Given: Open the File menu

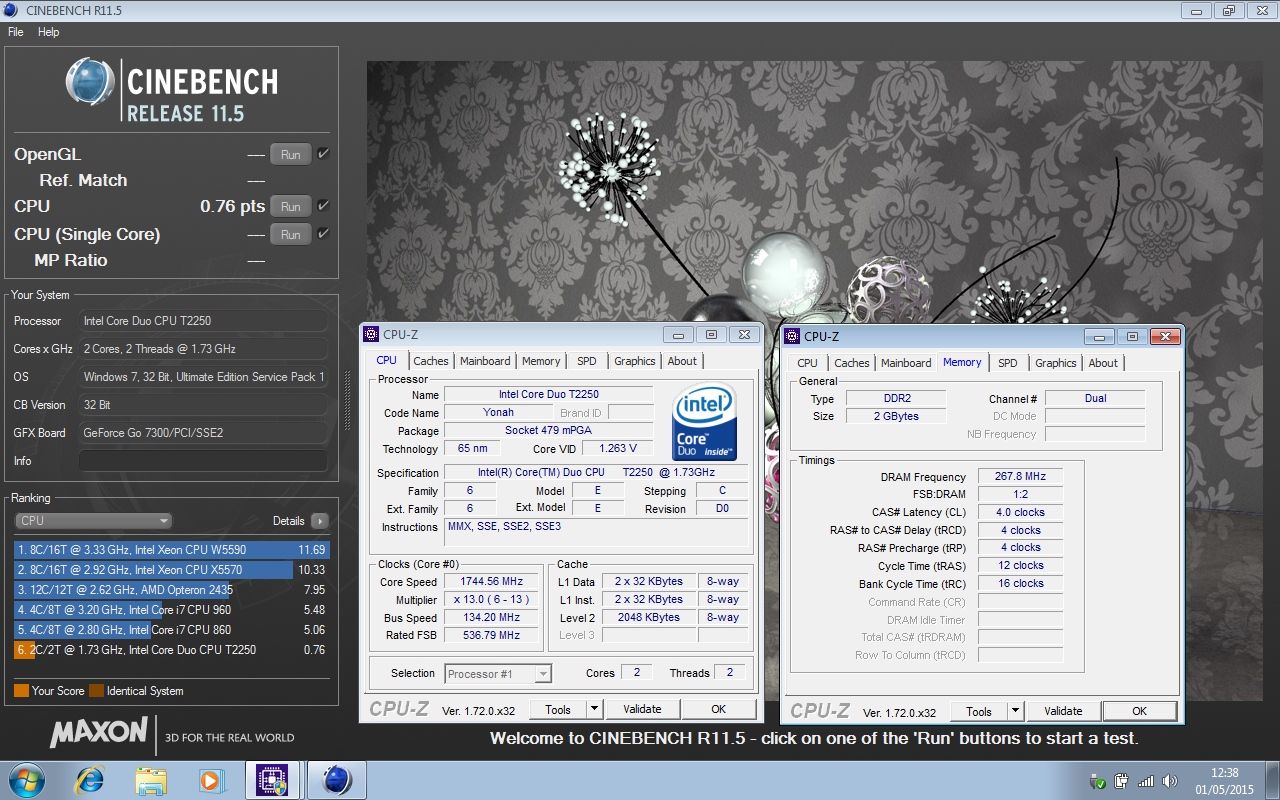Looking at the screenshot, I should [x=16, y=32].
